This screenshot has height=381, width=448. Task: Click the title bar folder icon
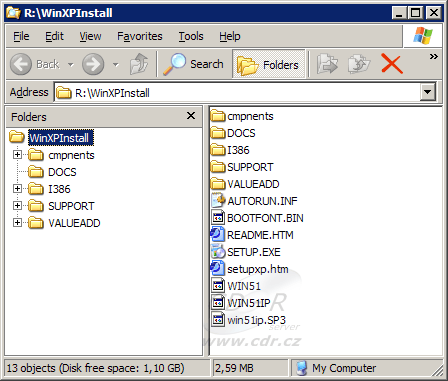tap(13, 13)
